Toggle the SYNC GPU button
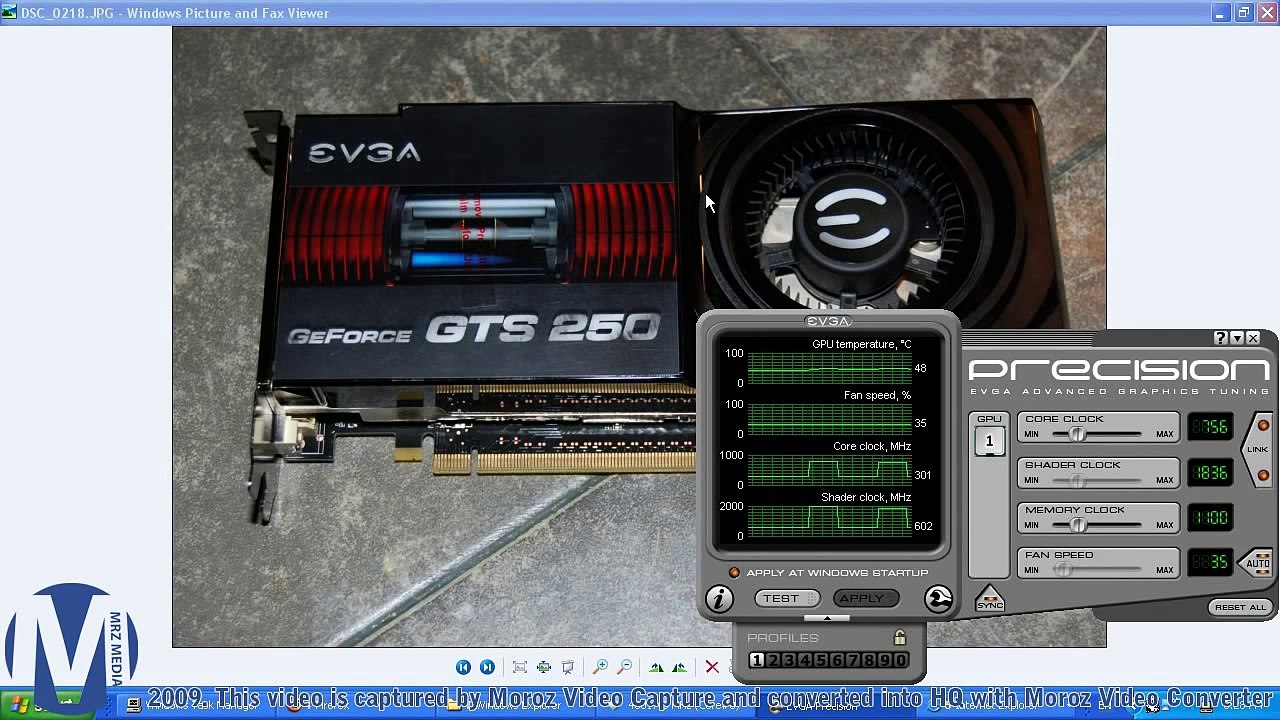This screenshot has height=720, width=1280. [989, 599]
